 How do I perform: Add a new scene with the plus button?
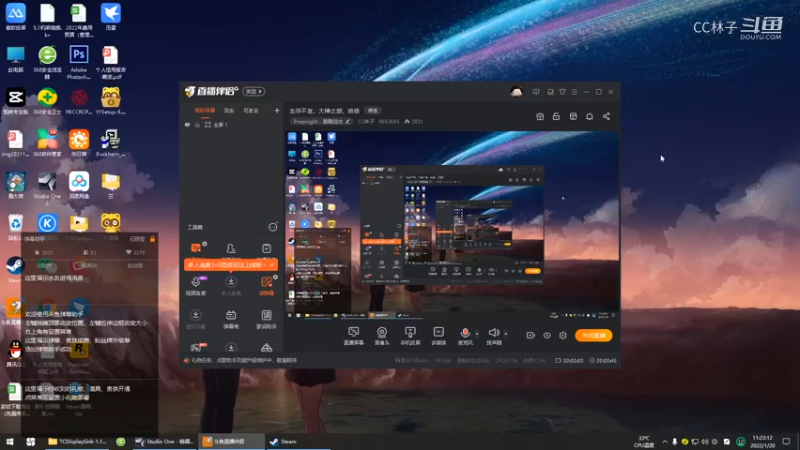(x=277, y=110)
